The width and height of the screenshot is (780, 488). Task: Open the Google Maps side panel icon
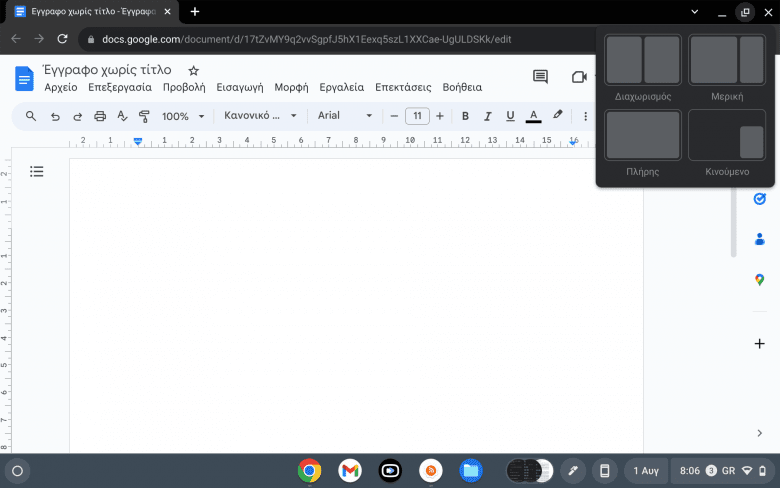pyautogui.click(x=759, y=280)
